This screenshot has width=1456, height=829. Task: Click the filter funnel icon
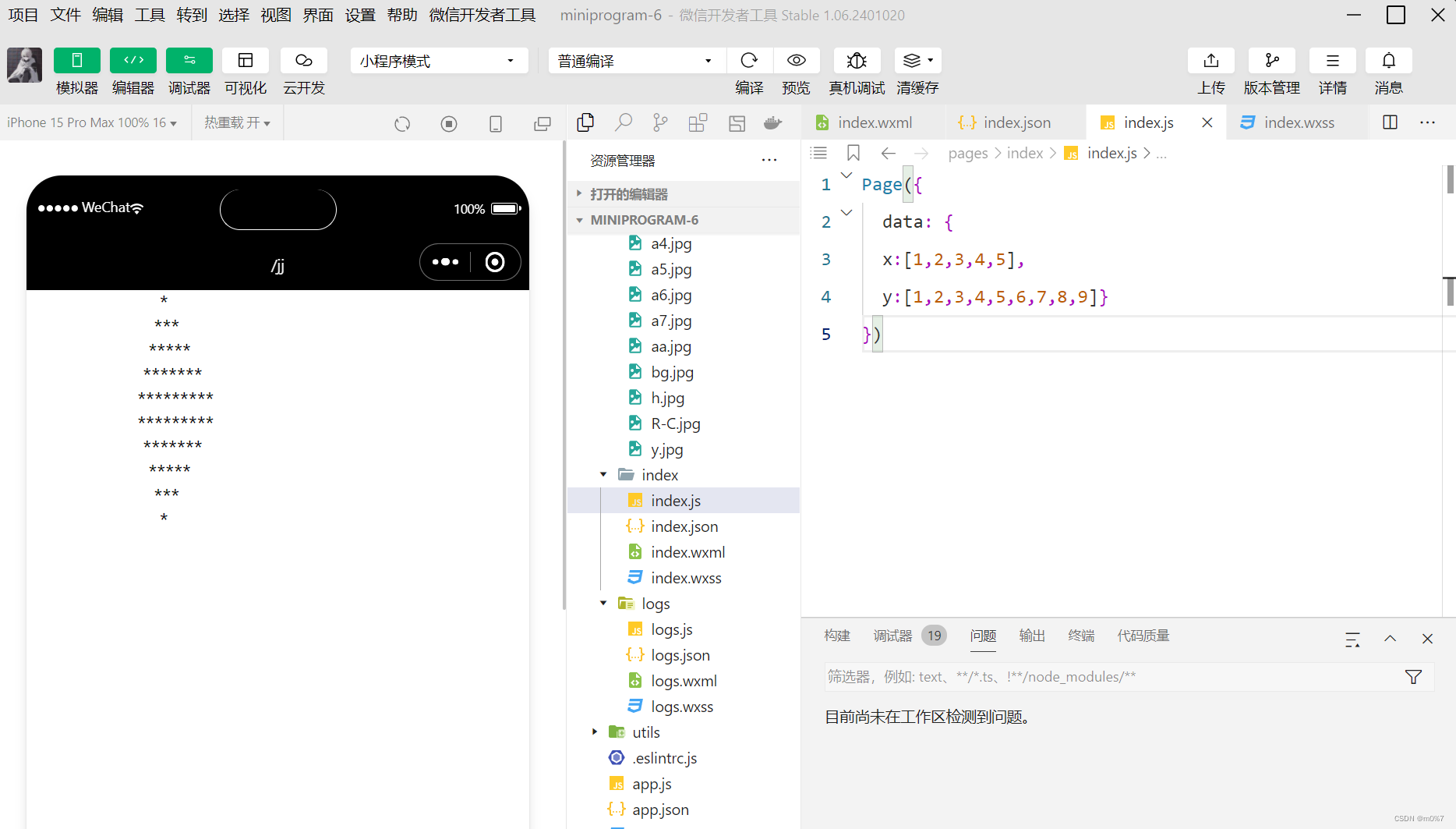[x=1413, y=677]
